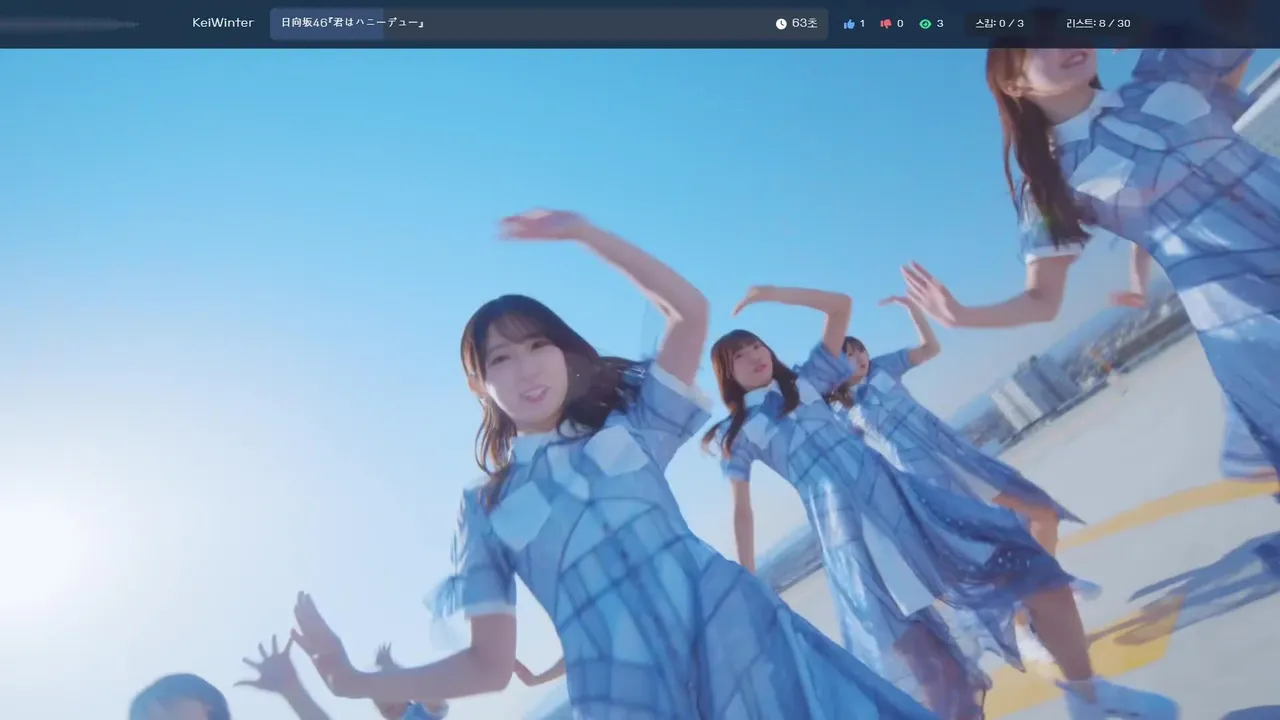Click the 63초 remaining time text
Viewport: 1280px width, 720px height.
point(804,23)
